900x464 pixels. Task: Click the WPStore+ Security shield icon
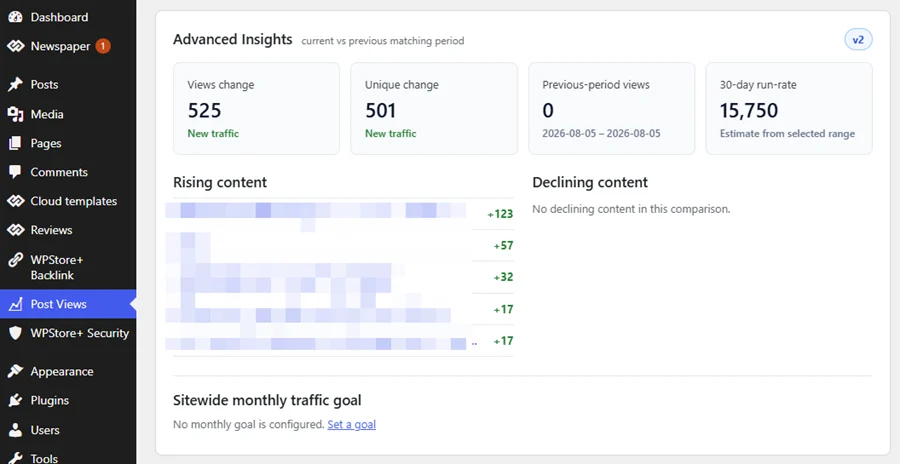(15, 333)
